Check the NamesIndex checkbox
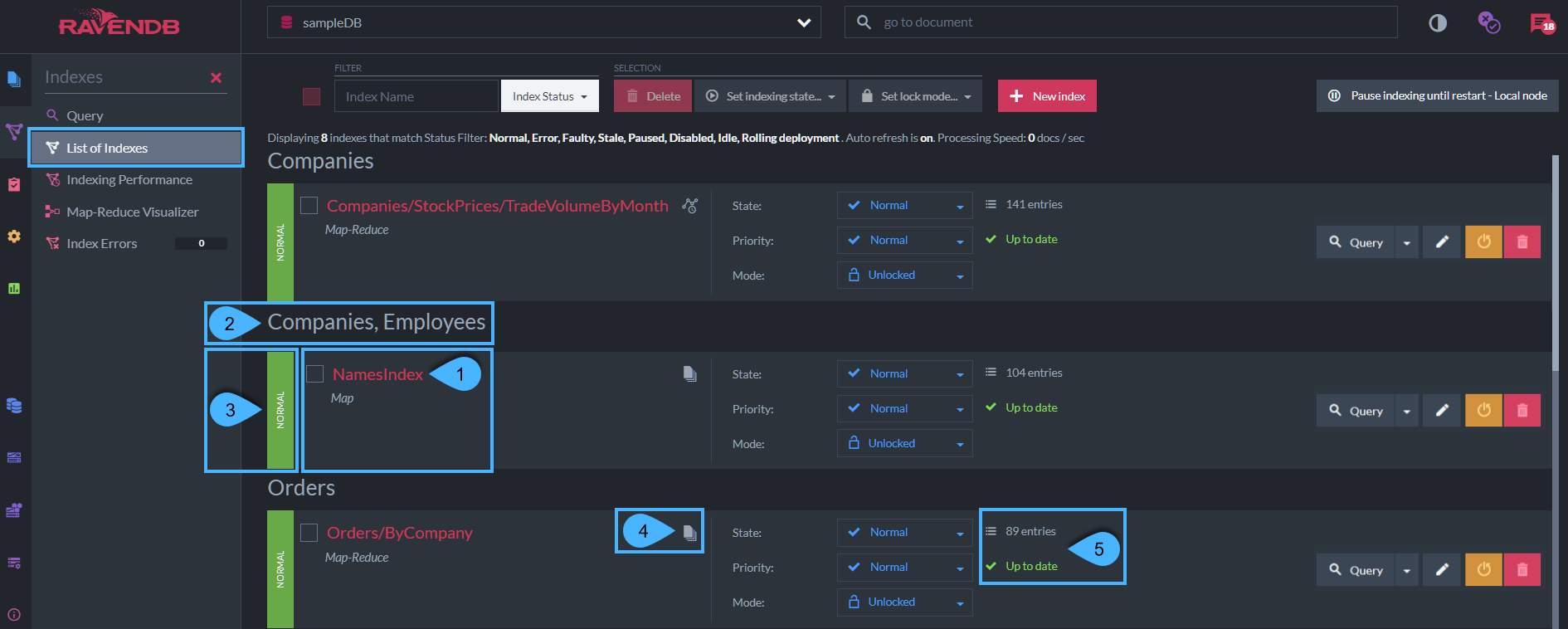This screenshot has height=629, width=1568. 315,374
